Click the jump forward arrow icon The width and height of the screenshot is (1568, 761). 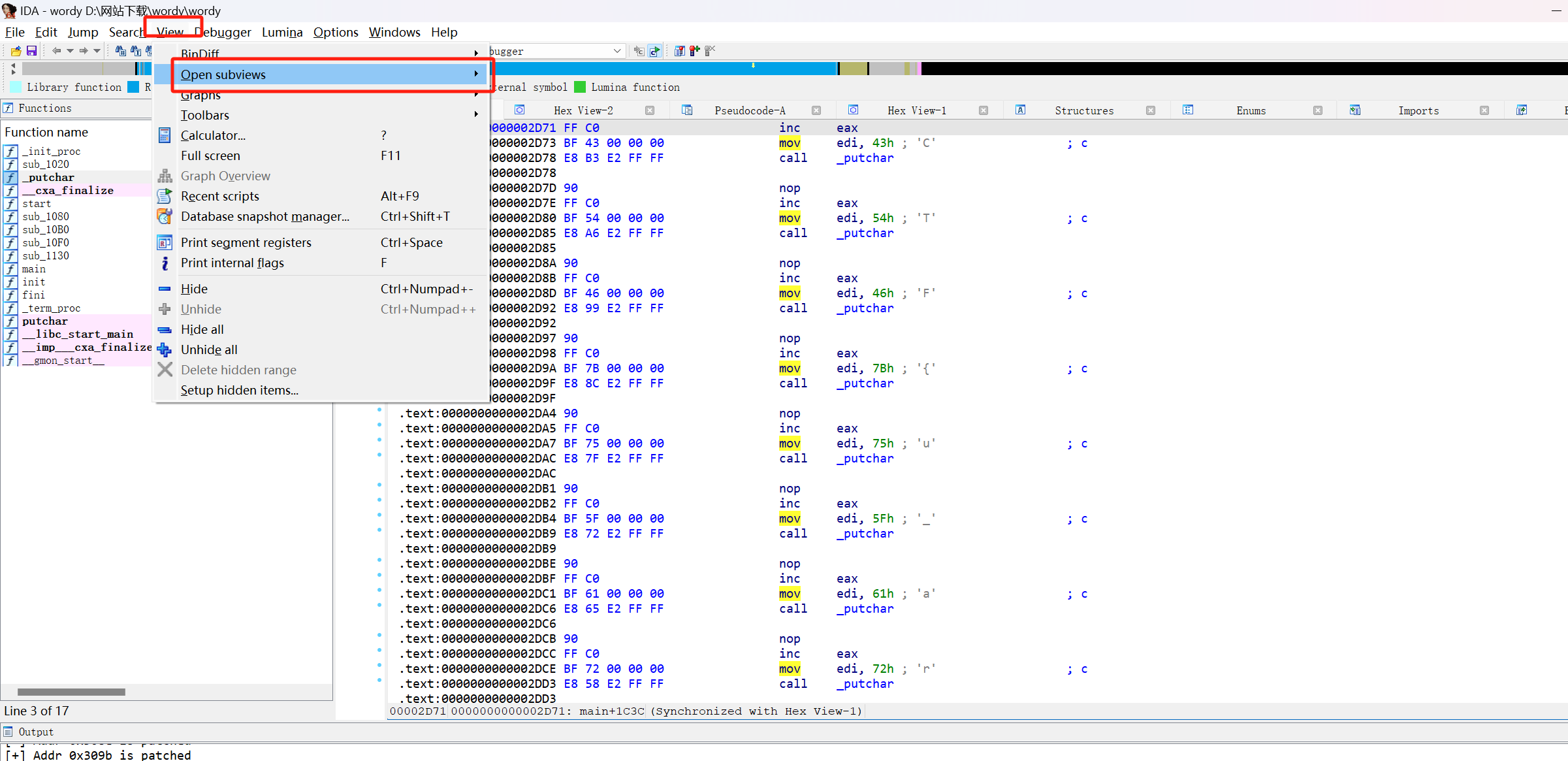84,51
